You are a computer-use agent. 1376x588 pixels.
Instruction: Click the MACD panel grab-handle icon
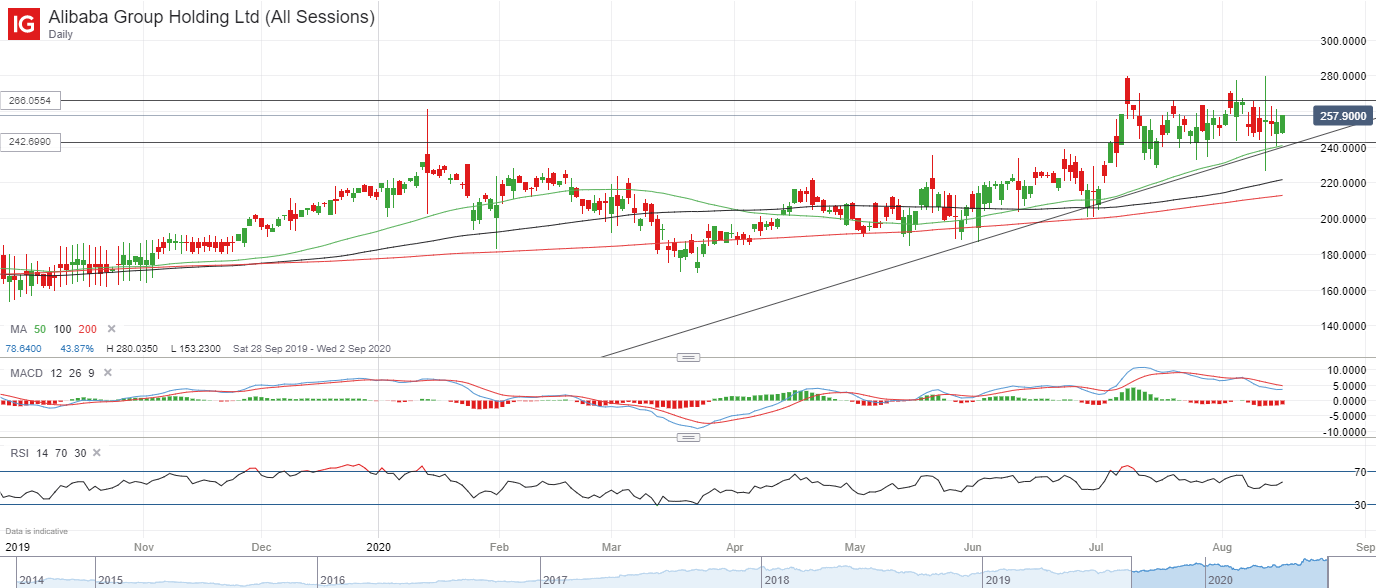coord(689,357)
